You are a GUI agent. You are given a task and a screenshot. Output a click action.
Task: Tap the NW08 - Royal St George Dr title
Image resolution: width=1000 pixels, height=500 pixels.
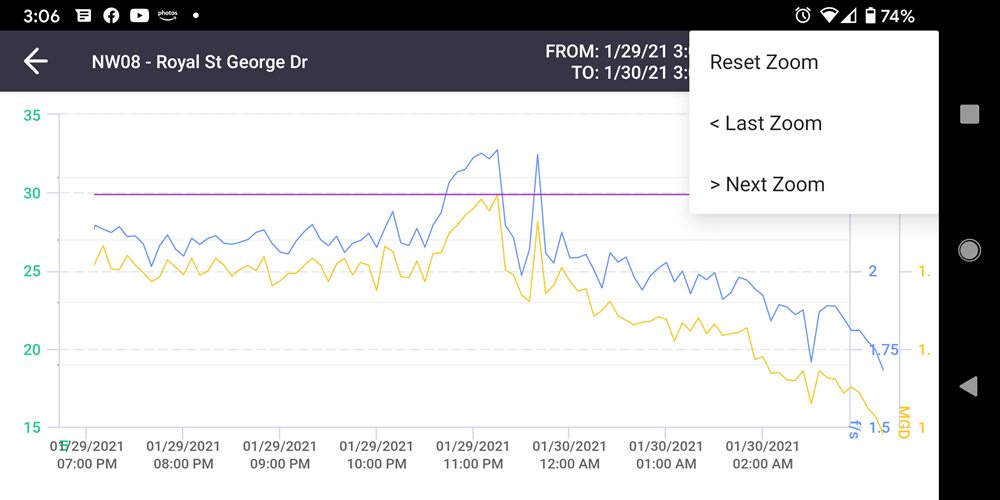coord(199,62)
